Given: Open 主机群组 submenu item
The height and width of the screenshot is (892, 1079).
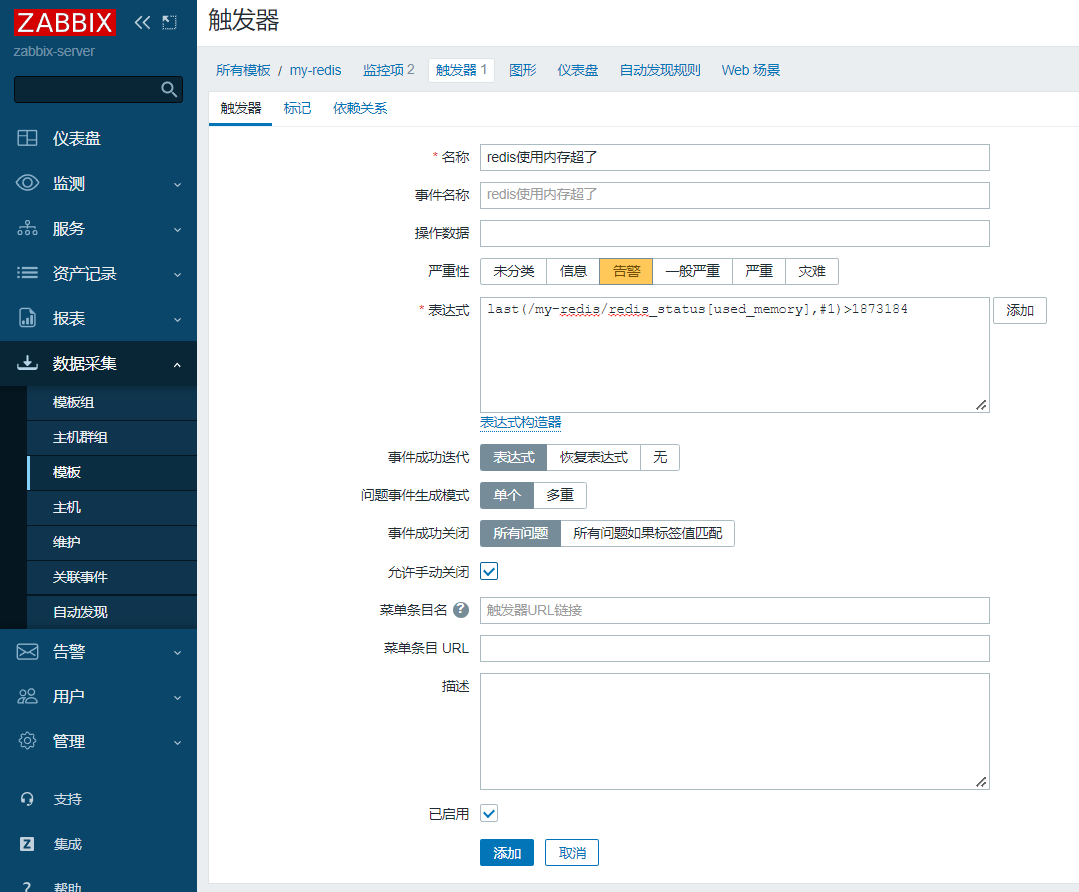Looking at the screenshot, I should [x=111, y=438].
